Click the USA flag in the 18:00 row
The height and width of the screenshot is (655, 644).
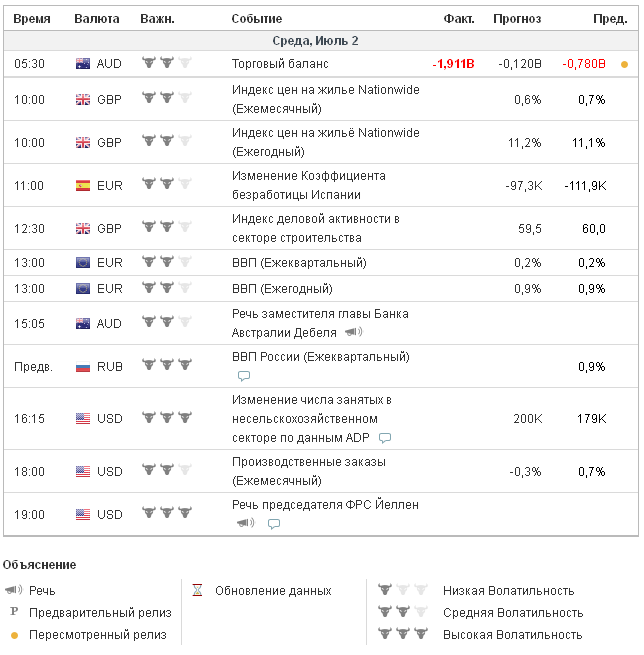coord(83,471)
